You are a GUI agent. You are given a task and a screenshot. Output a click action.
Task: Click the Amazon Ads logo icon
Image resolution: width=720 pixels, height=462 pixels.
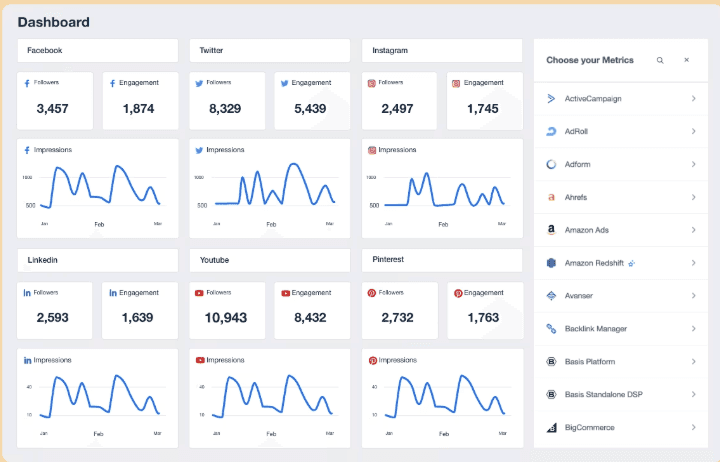click(x=551, y=230)
